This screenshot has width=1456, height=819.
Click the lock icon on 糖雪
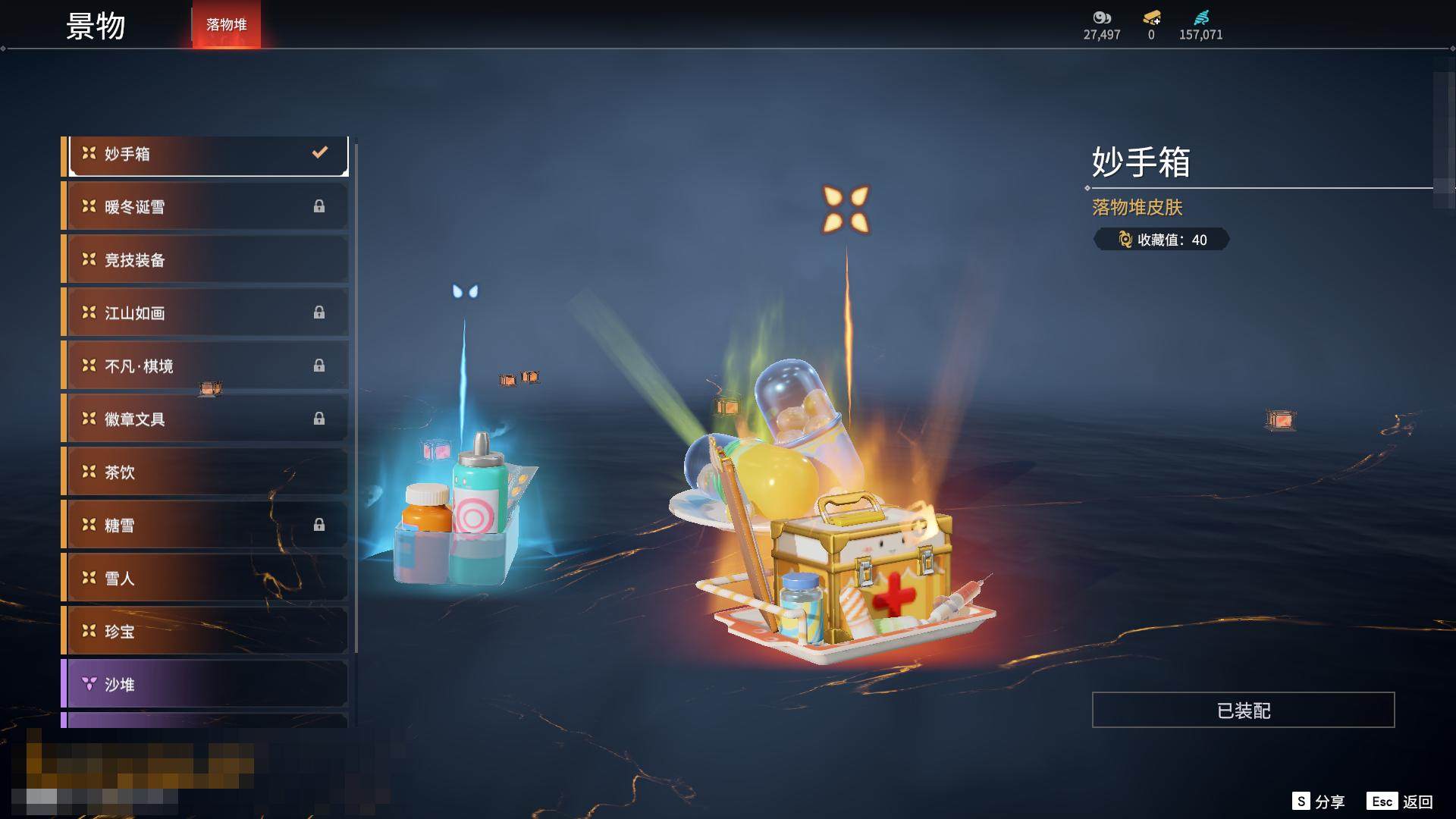point(319,525)
